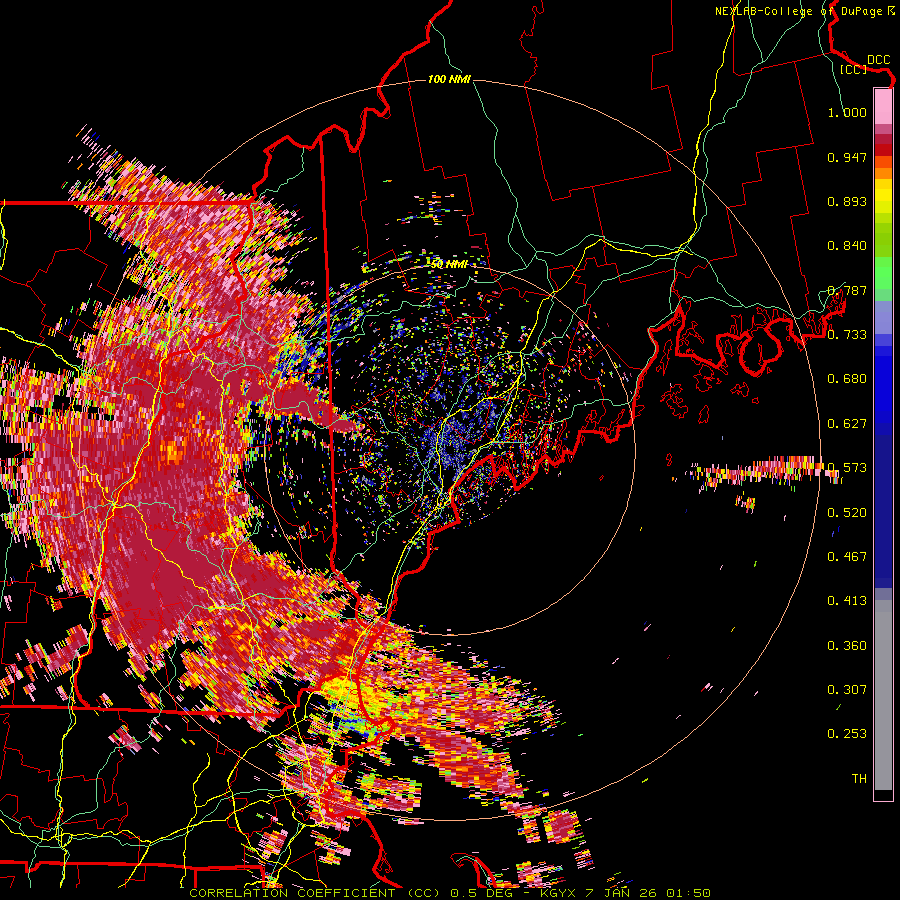Select the 0.520 scale value
The height and width of the screenshot is (900, 900).
click(x=847, y=513)
